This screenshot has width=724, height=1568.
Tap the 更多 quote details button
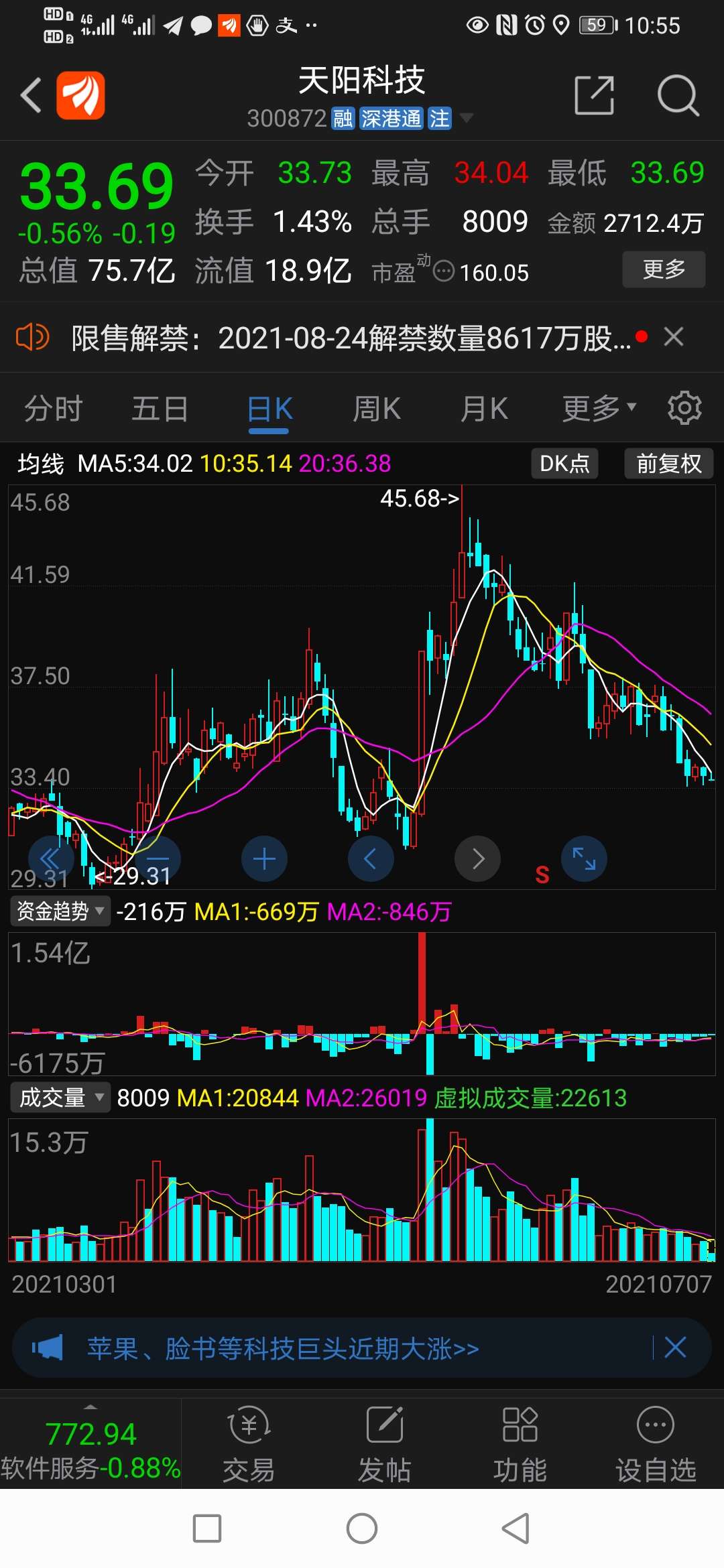point(664,269)
